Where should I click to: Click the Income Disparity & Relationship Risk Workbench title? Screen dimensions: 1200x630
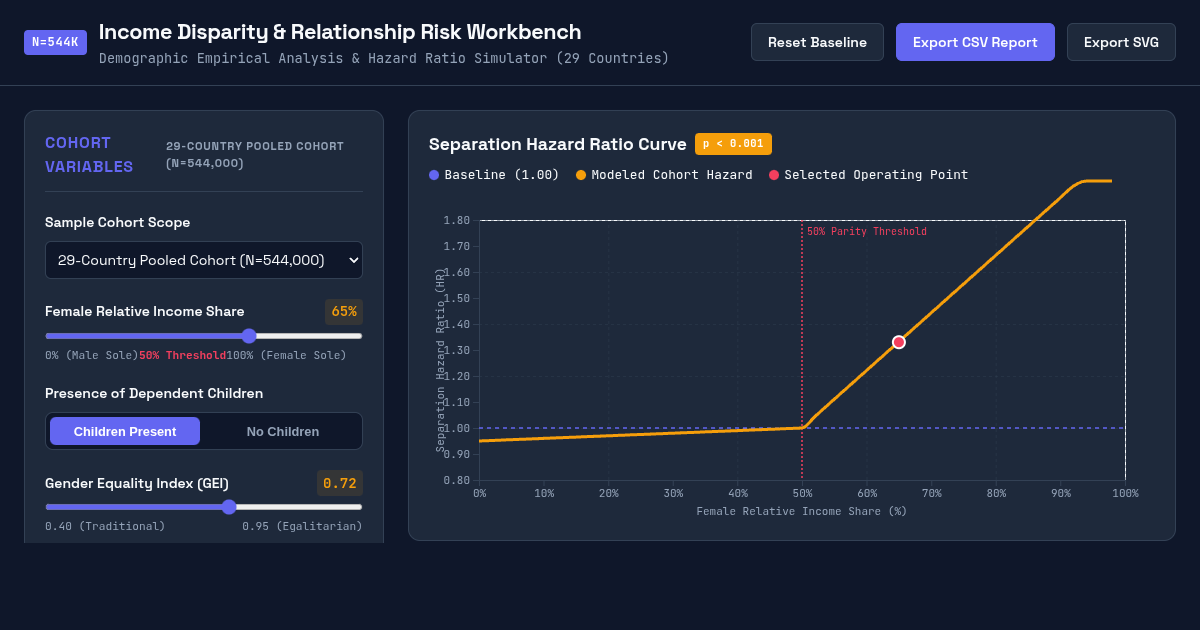[x=340, y=32]
